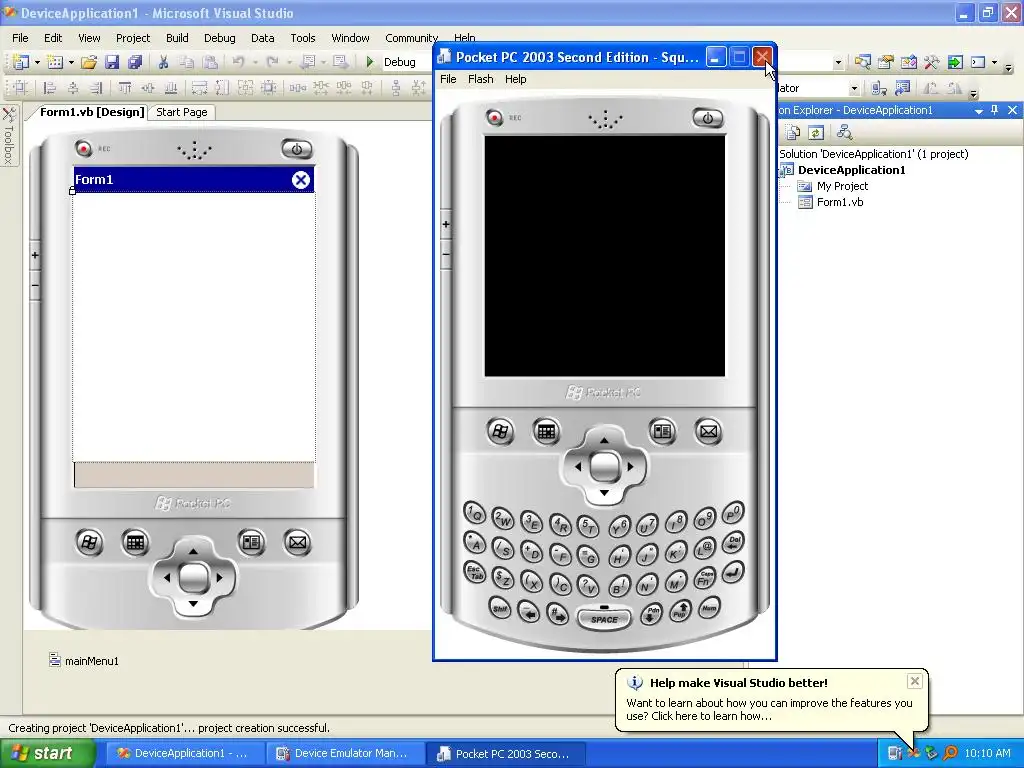The height and width of the screenshot is (768, 1024).
Task: Open Device Options icon in device toolbar
Action: (903, 88)
